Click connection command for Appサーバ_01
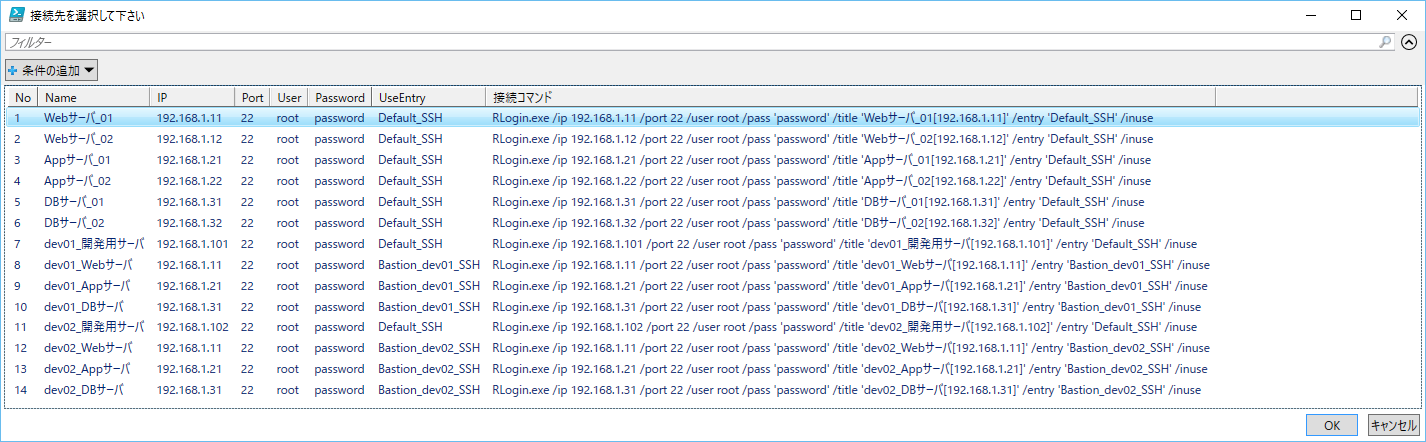This screenshot has height=442, width=1426. pos(821,160)
